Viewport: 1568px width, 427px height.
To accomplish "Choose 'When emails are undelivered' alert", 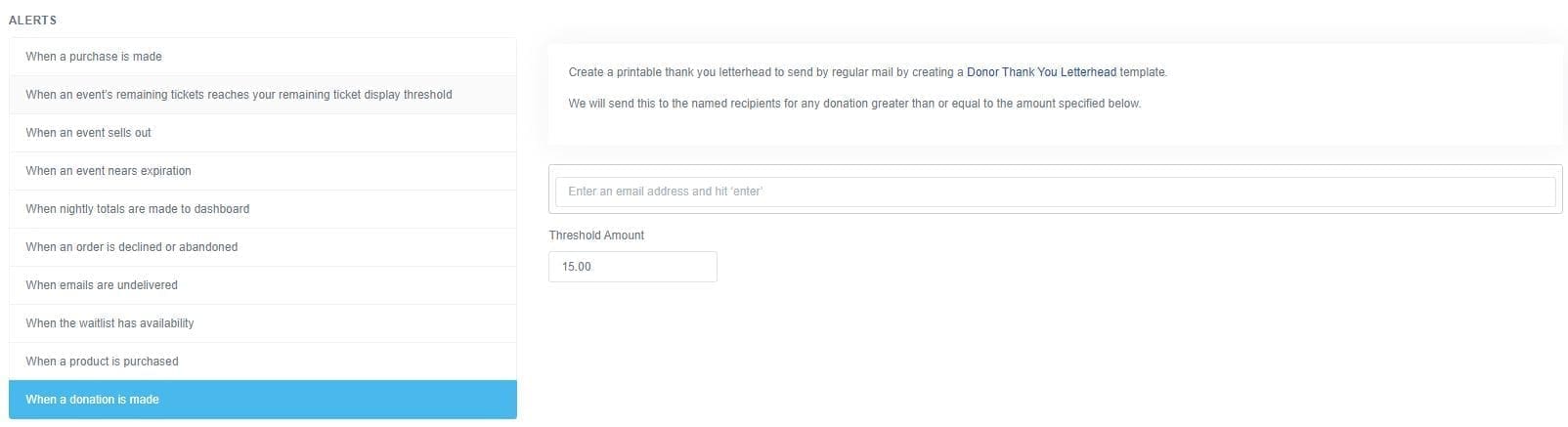I will 102,285.
